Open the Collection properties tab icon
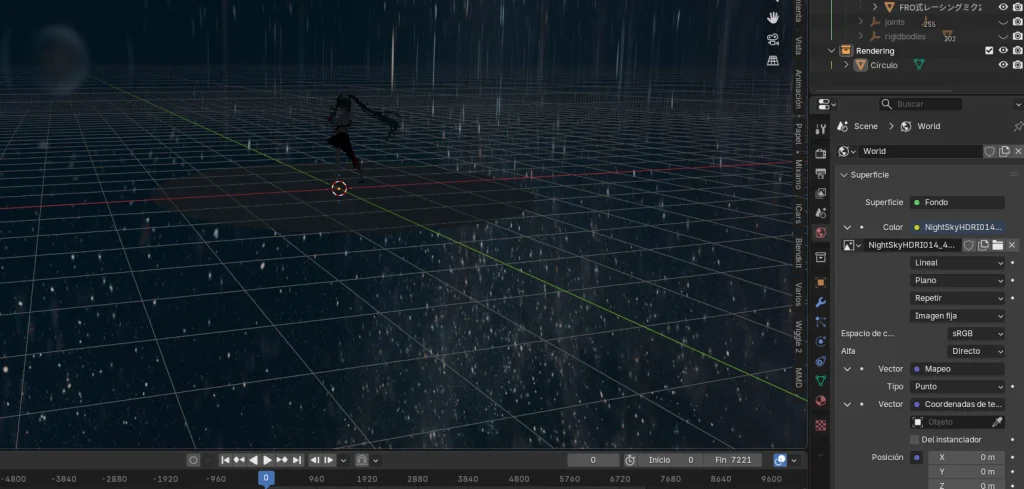 [821, 257]
